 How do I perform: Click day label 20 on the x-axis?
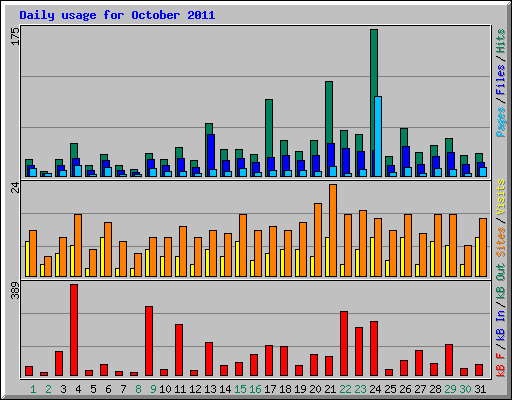coord(315,389)
